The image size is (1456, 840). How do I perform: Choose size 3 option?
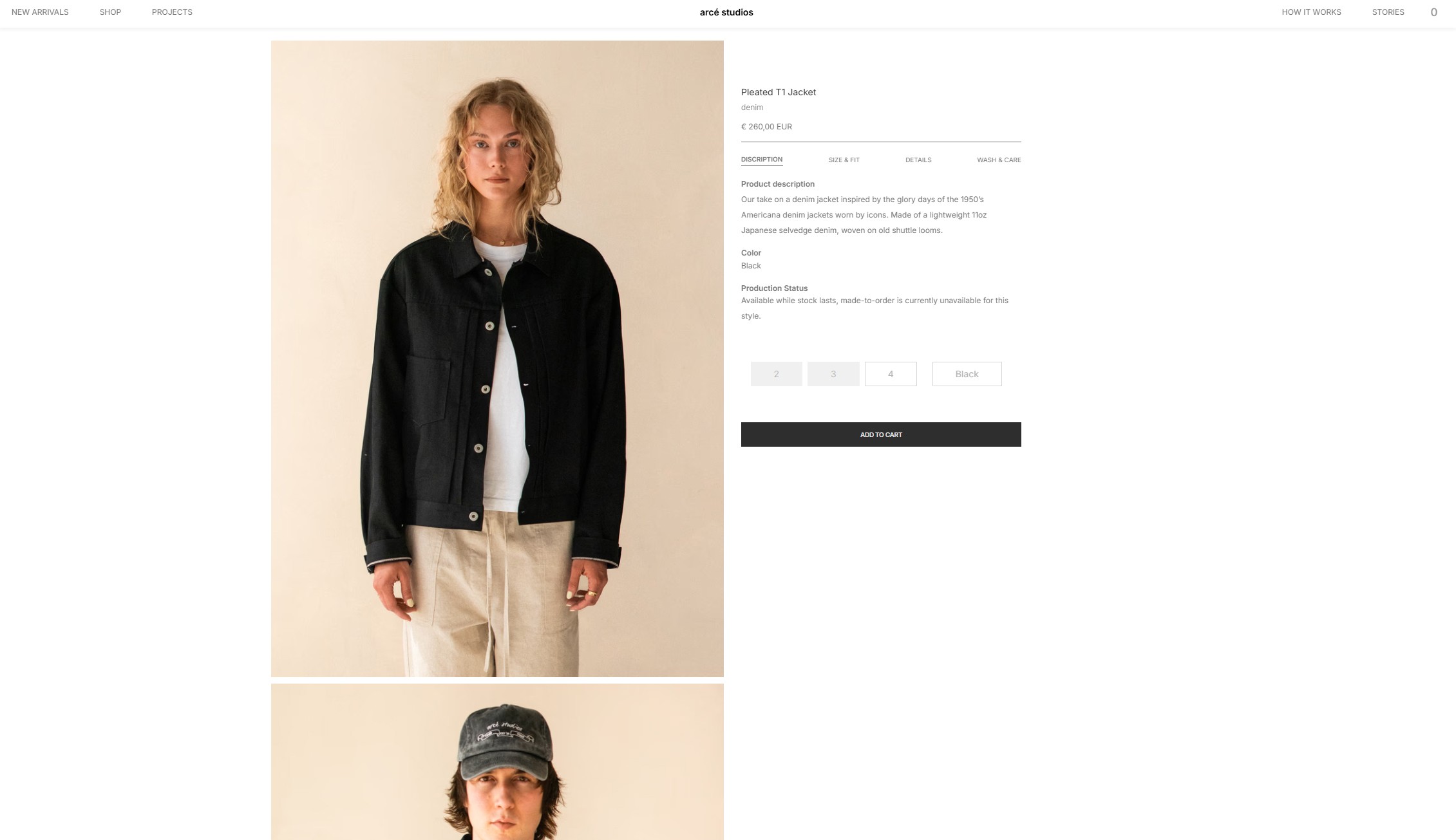click(833, 374)
